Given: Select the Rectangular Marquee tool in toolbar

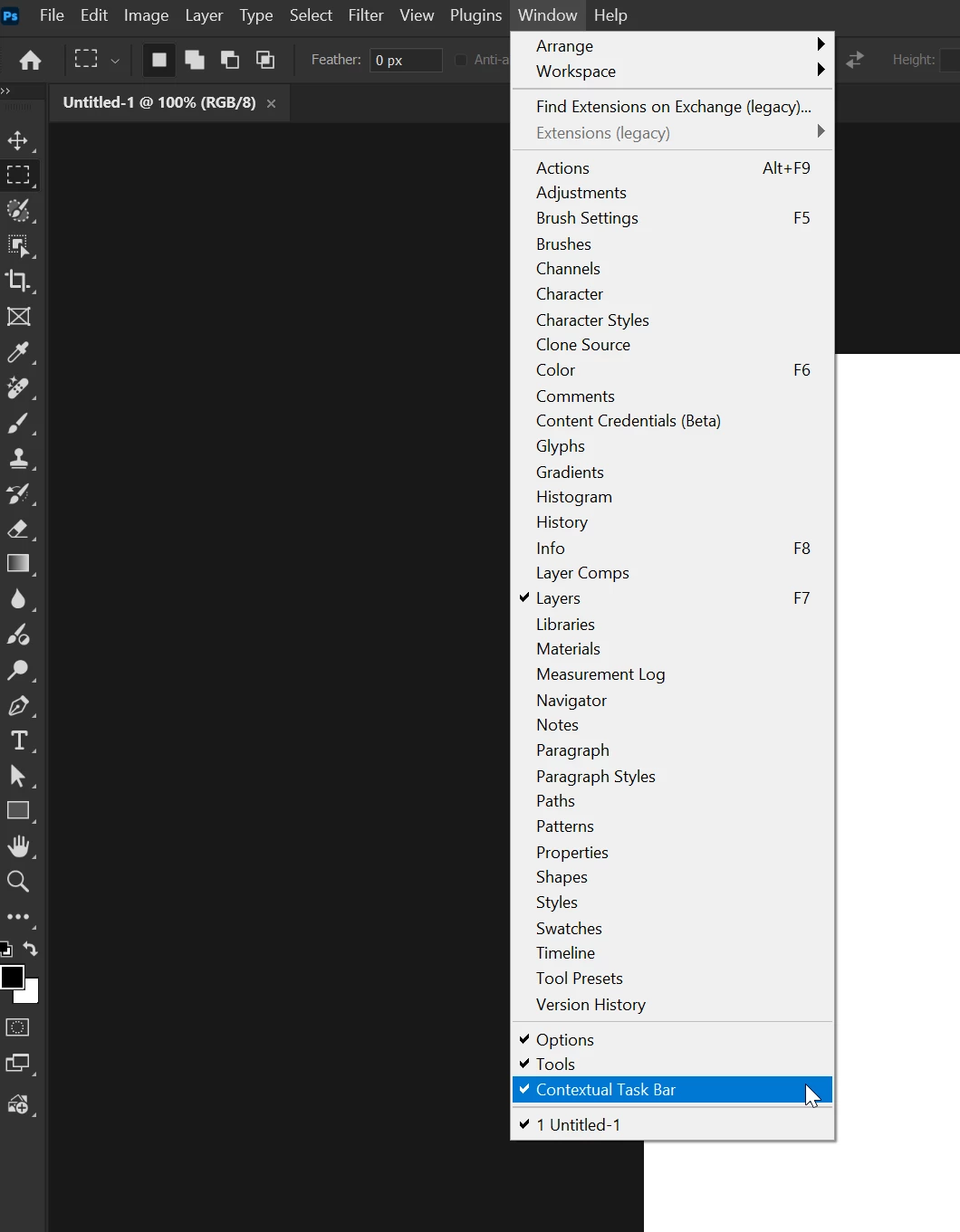Looking at the screenshot, I should (18, 175).
